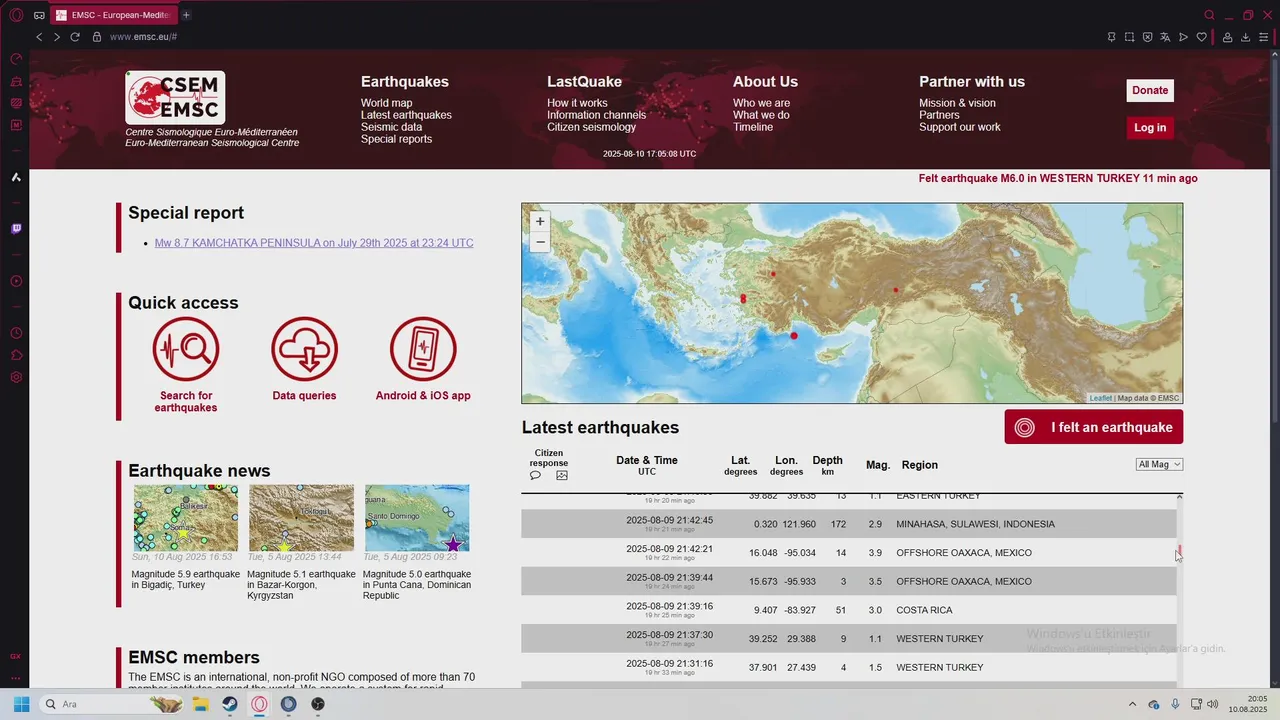Screen dimensions: 1280x720
Task: Open File Explorer from the taskbar
Action: (200, 704)
